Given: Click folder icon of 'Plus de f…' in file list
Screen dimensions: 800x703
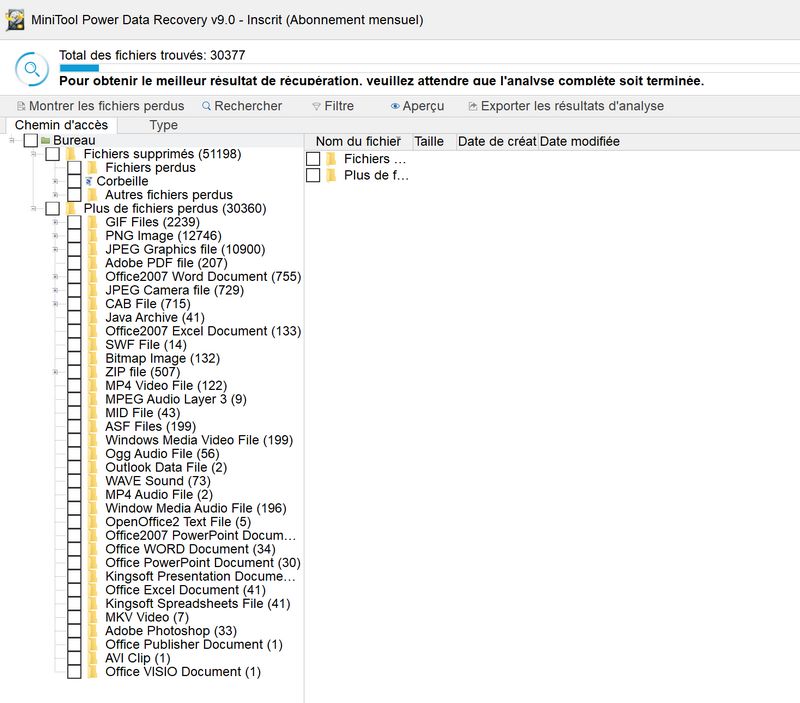Looking at the screenshot, I should (x=332, y=175).
